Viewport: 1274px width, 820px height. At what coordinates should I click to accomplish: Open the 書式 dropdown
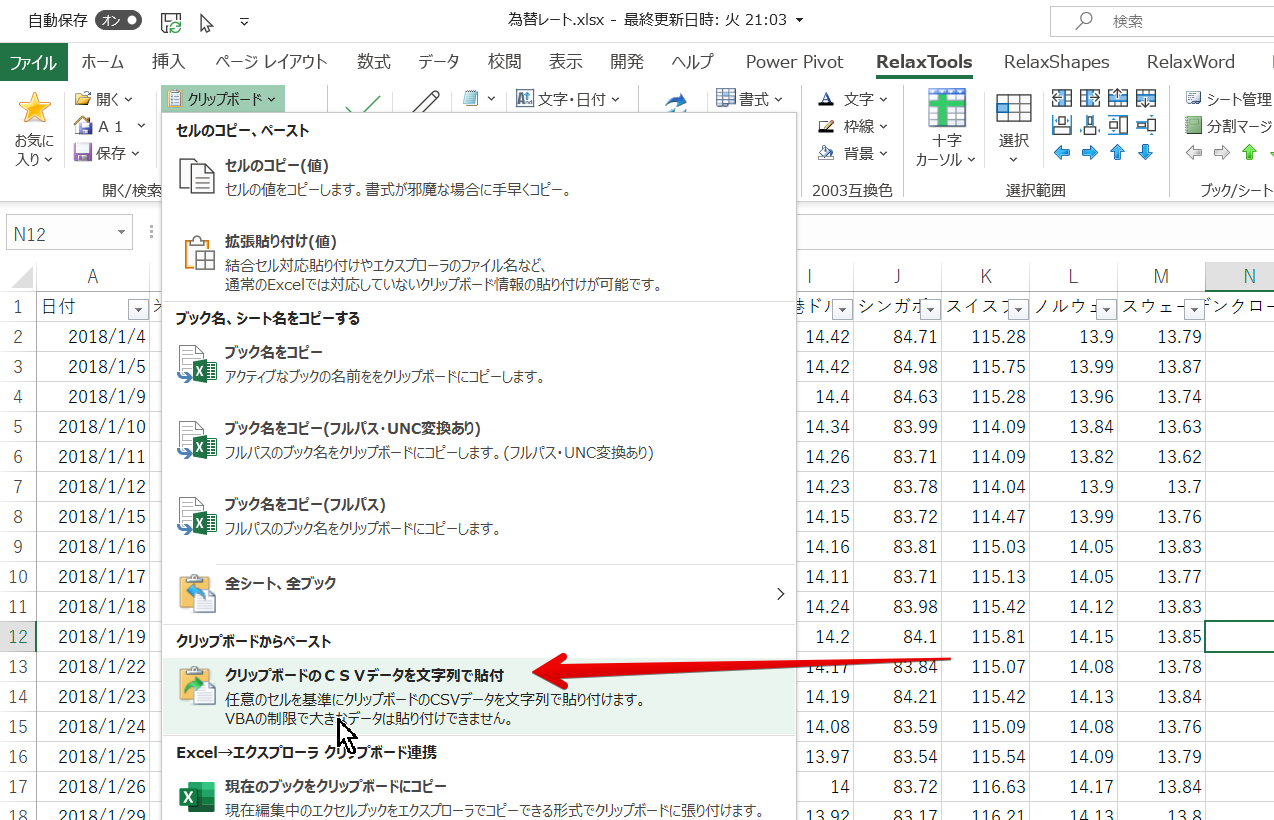click(x=750, y=99)
